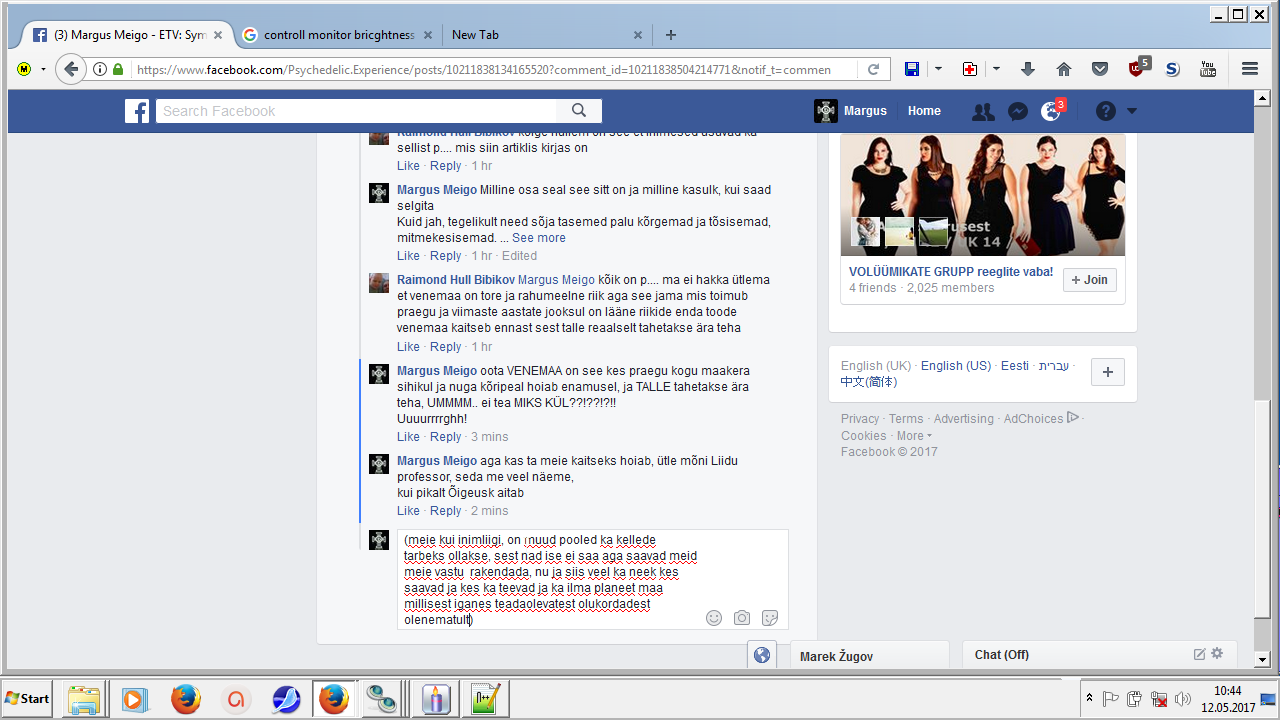Open Windows Explorer from the taskbar

point(84,698)
